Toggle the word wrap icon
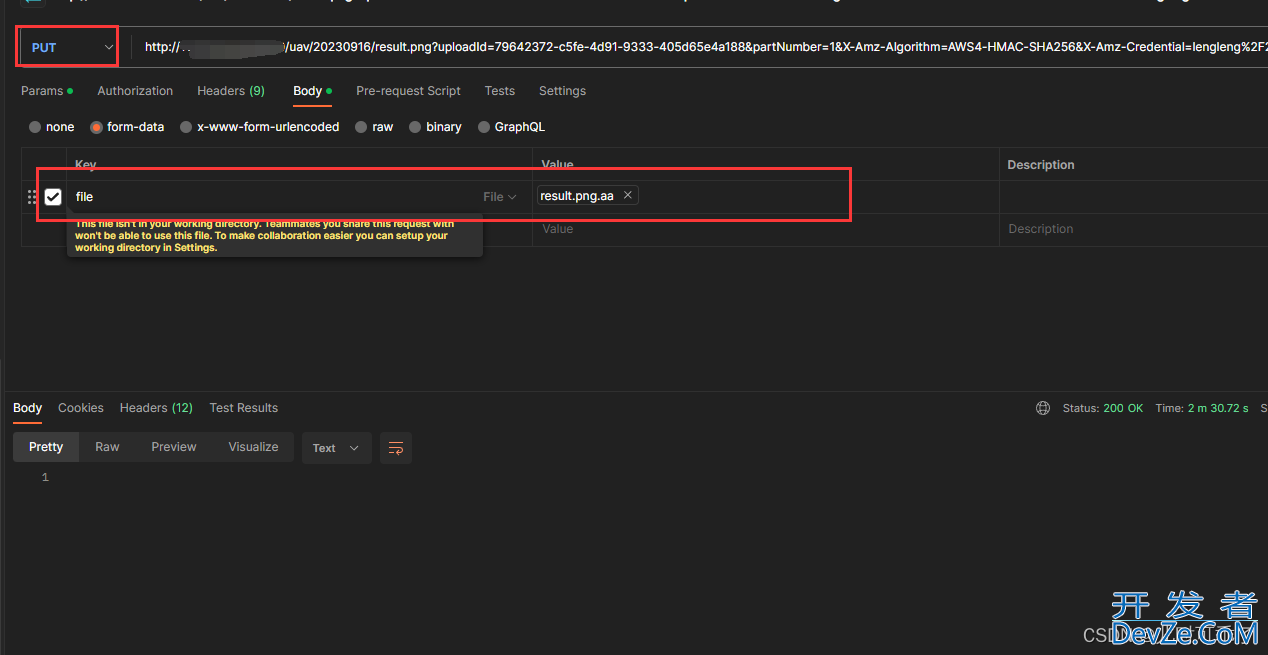 click(x=396, y=448)
